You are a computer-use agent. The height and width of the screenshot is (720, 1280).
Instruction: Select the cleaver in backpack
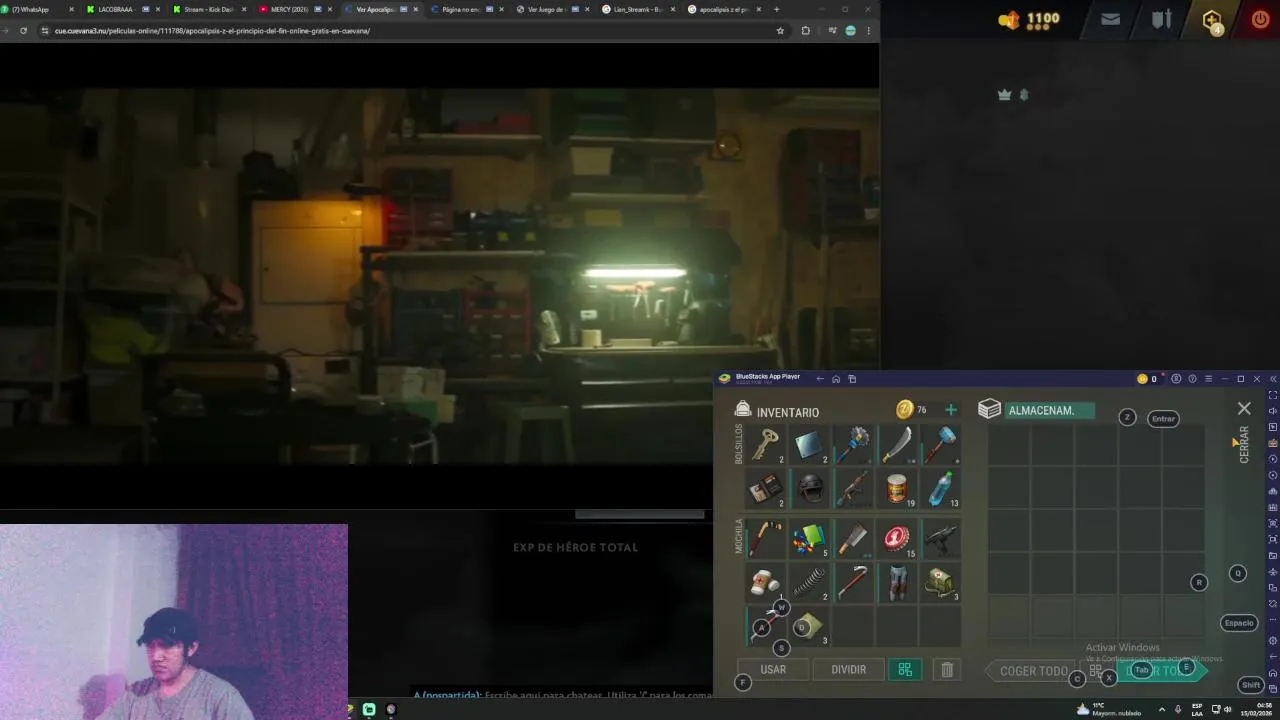pyautogui.click(x=853, y=537)
